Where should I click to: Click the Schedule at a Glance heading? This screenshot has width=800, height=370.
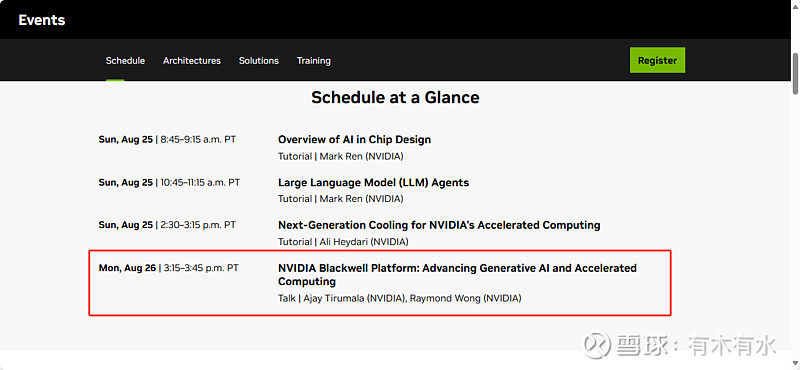395,97
